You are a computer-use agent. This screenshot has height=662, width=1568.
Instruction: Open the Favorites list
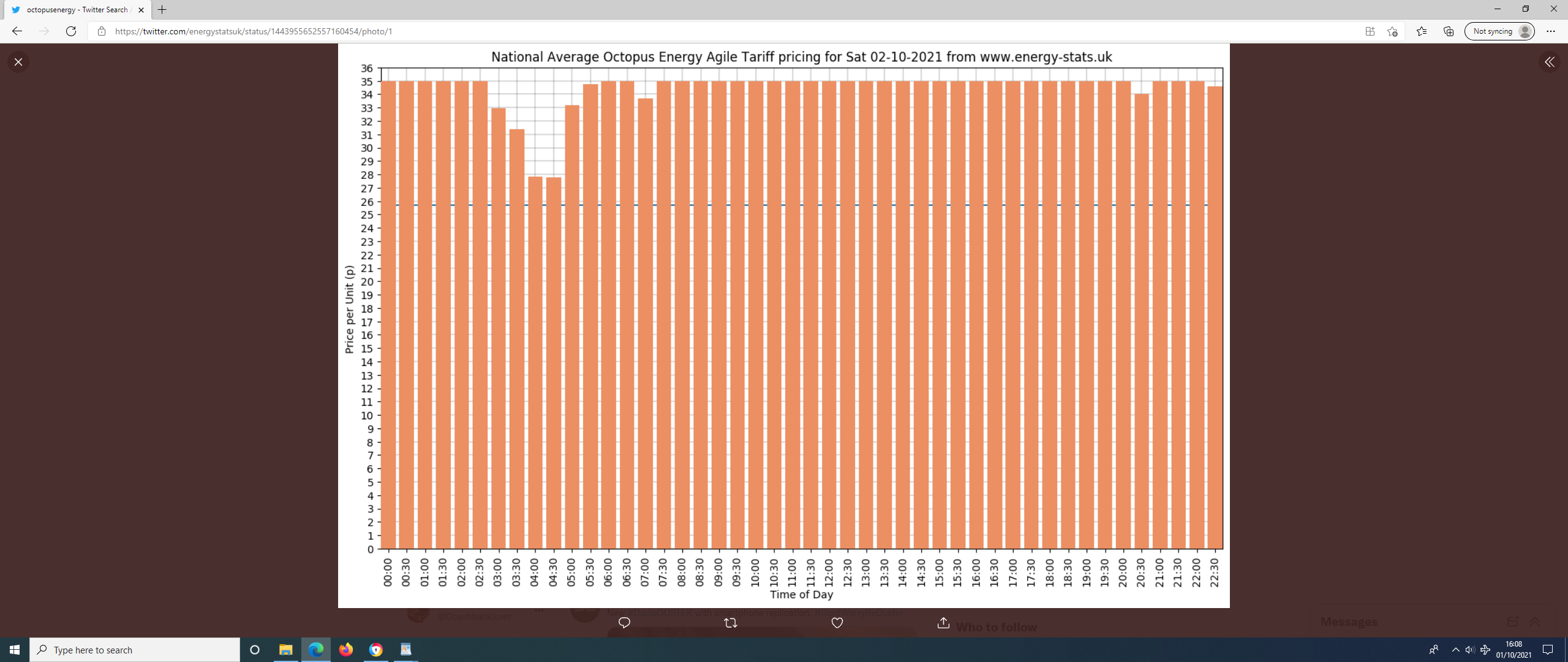click(1422, 31)
